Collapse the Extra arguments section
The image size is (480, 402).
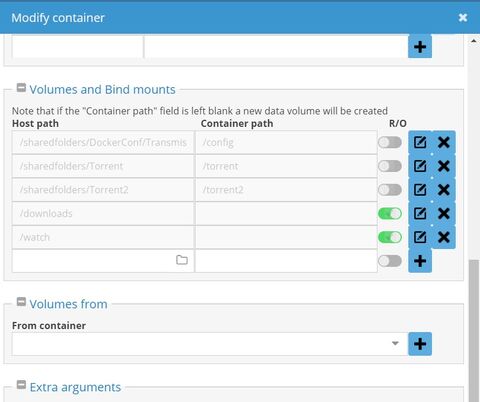click(21, 385)
